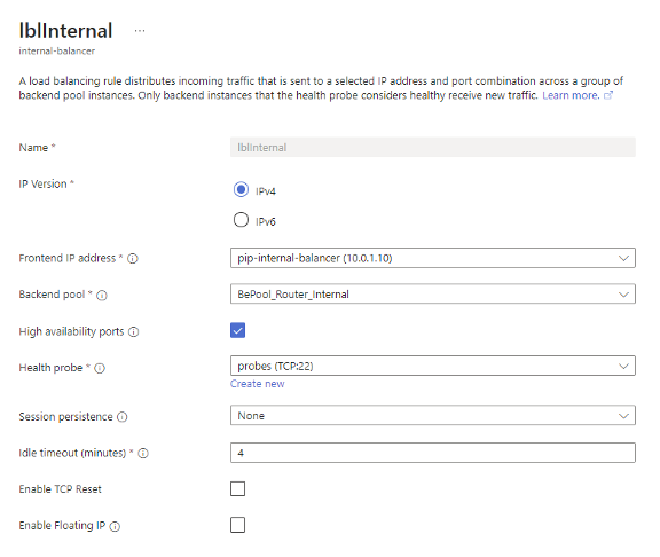The image size is (660, 557).
Task: Click the Enable Floating IP info icon
Action: click(116, 526)
